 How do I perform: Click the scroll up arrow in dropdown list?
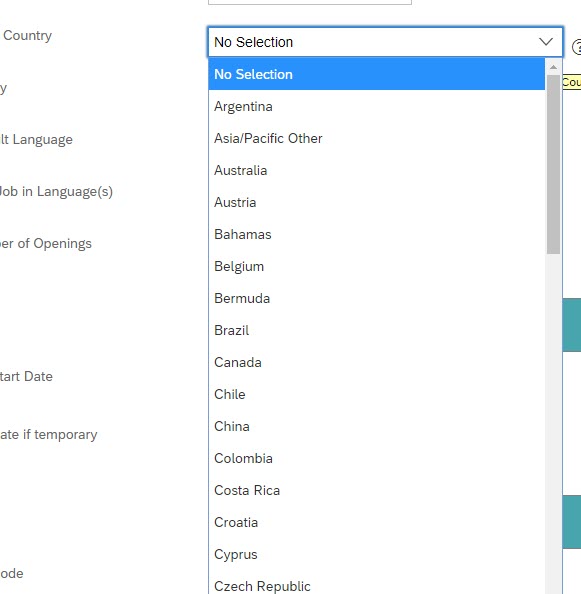553,67
